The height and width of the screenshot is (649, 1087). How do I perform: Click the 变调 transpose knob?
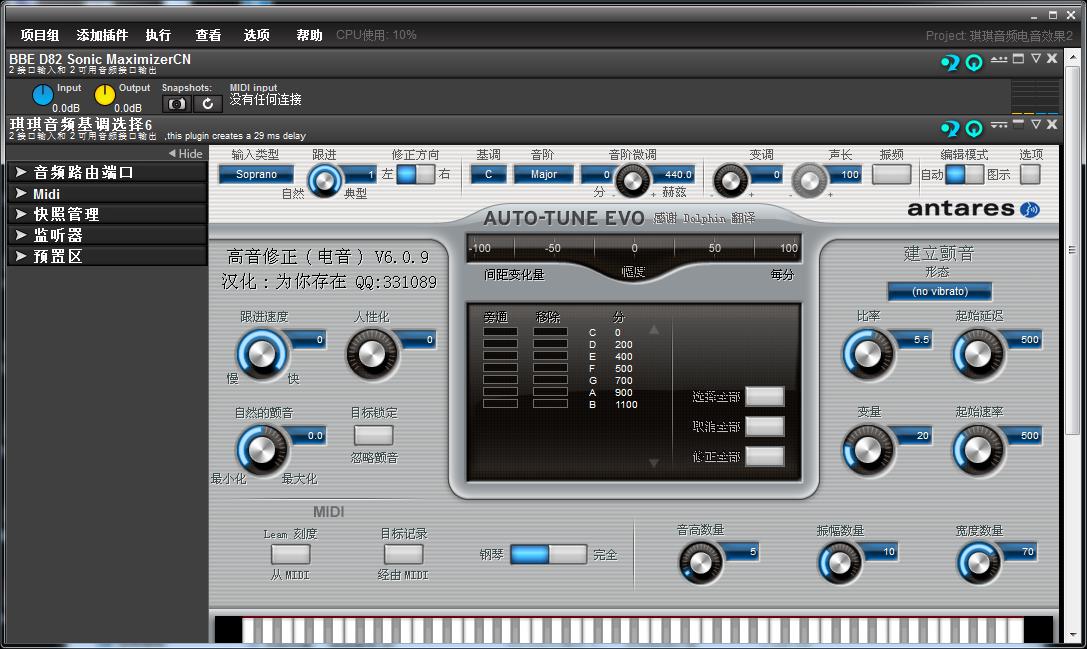(x=731, y=181)
